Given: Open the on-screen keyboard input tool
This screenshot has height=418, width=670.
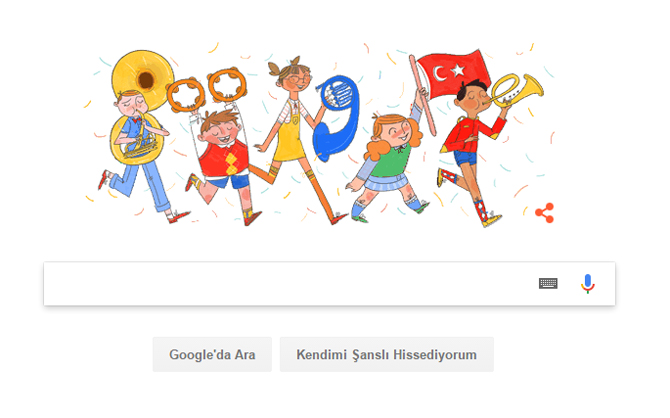Looking at the screenshot, I should [x=548, y=283].
